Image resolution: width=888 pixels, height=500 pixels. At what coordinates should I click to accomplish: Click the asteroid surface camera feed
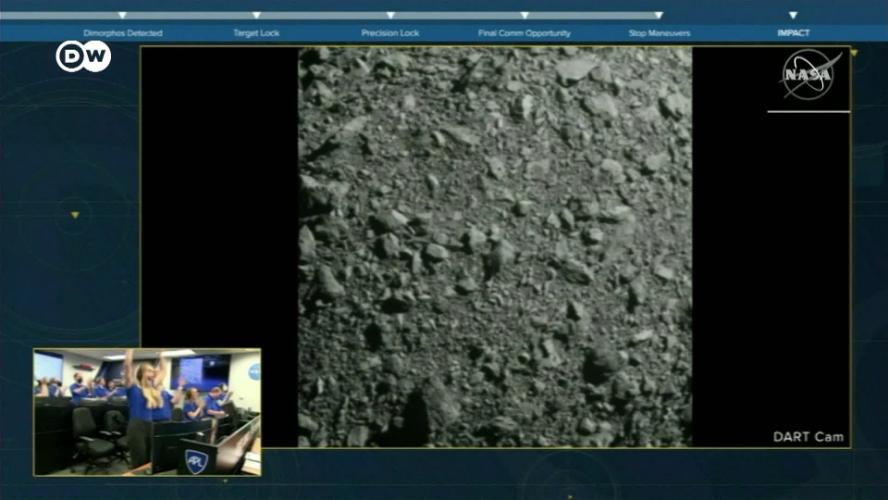click(x=495, y=247)
